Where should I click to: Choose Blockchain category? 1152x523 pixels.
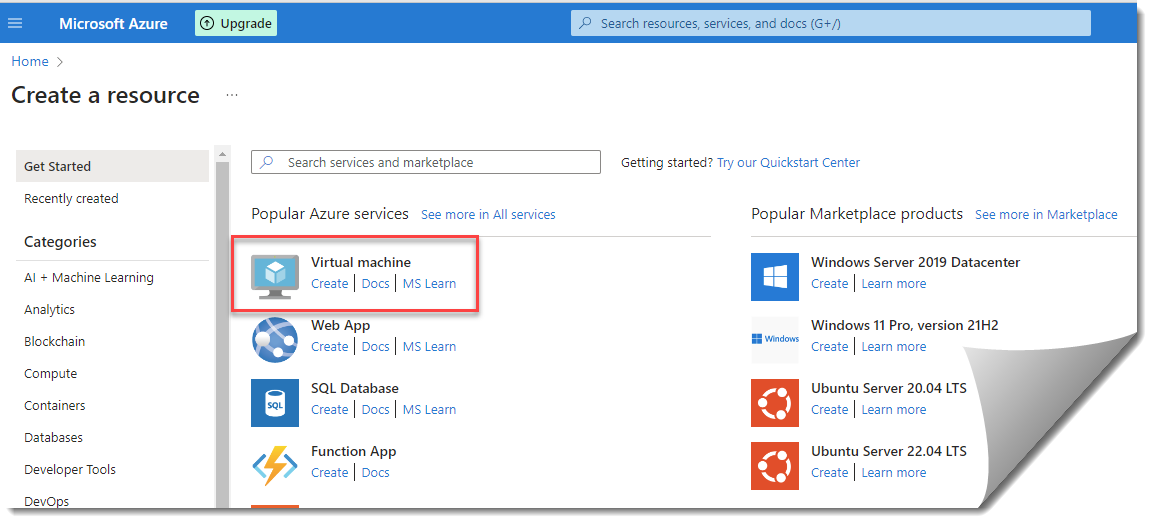point(54,342)
